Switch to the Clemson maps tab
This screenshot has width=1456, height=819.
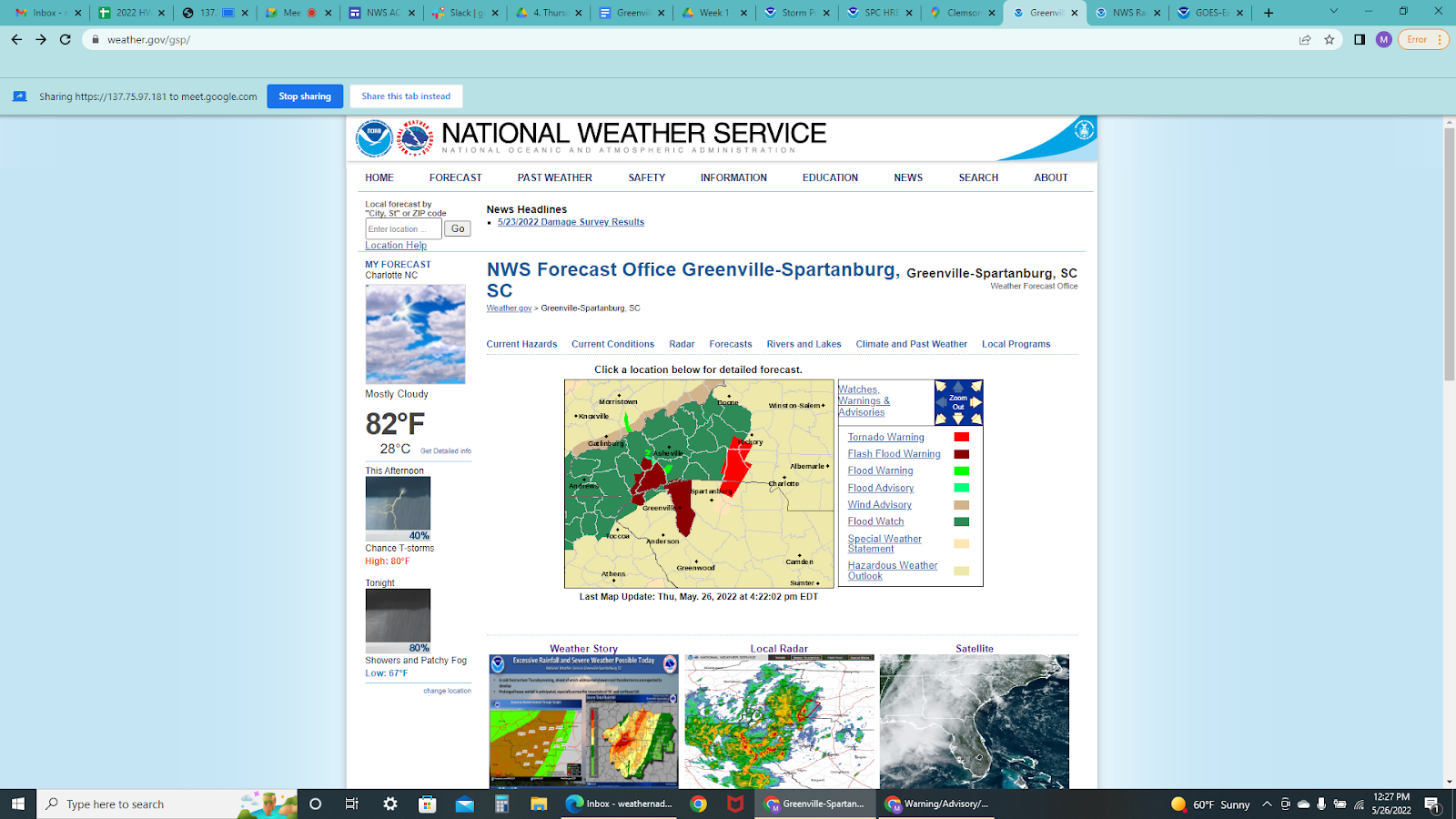[x=961, y=13]
